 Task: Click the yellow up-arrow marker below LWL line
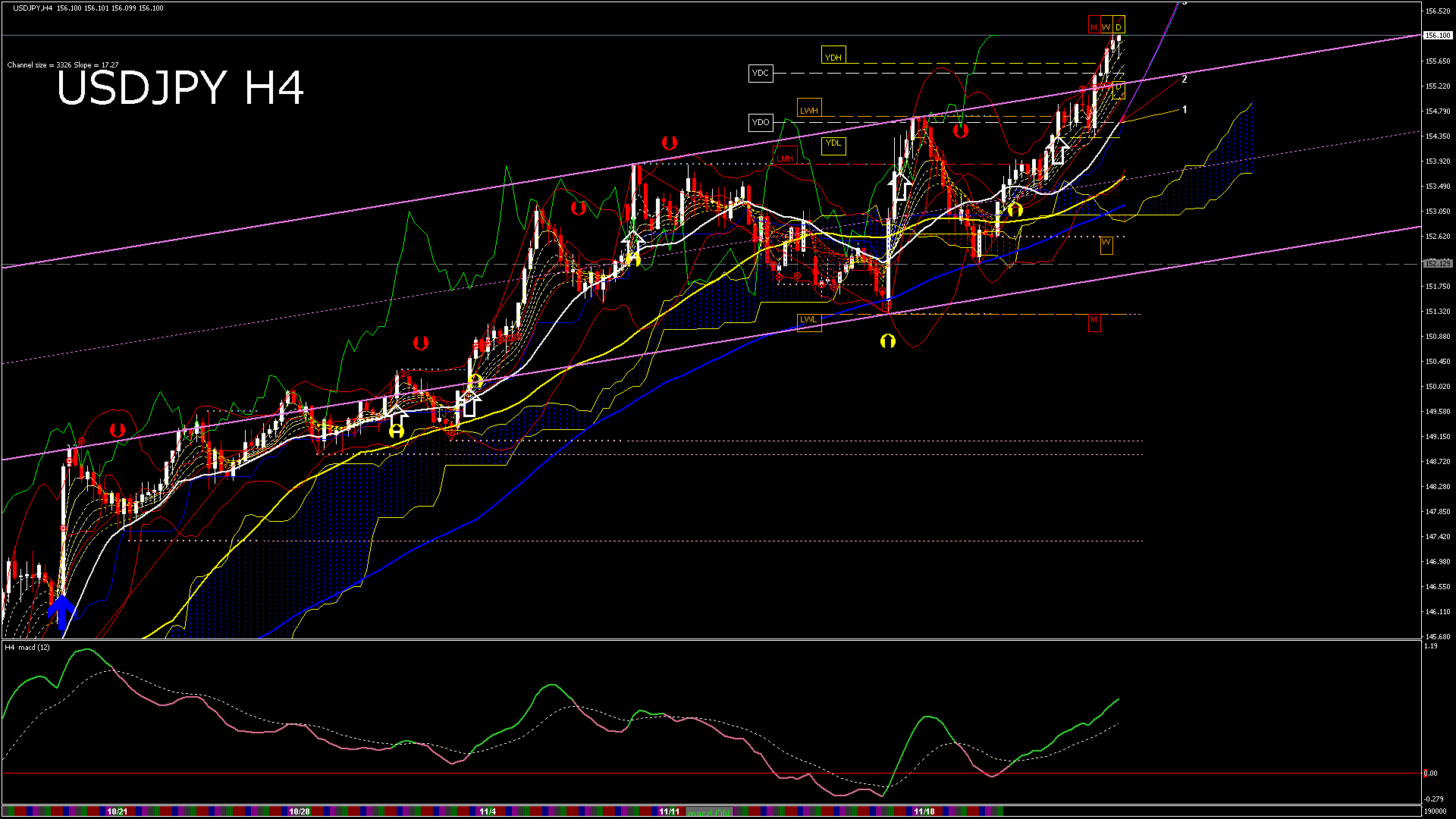(887, 341)
